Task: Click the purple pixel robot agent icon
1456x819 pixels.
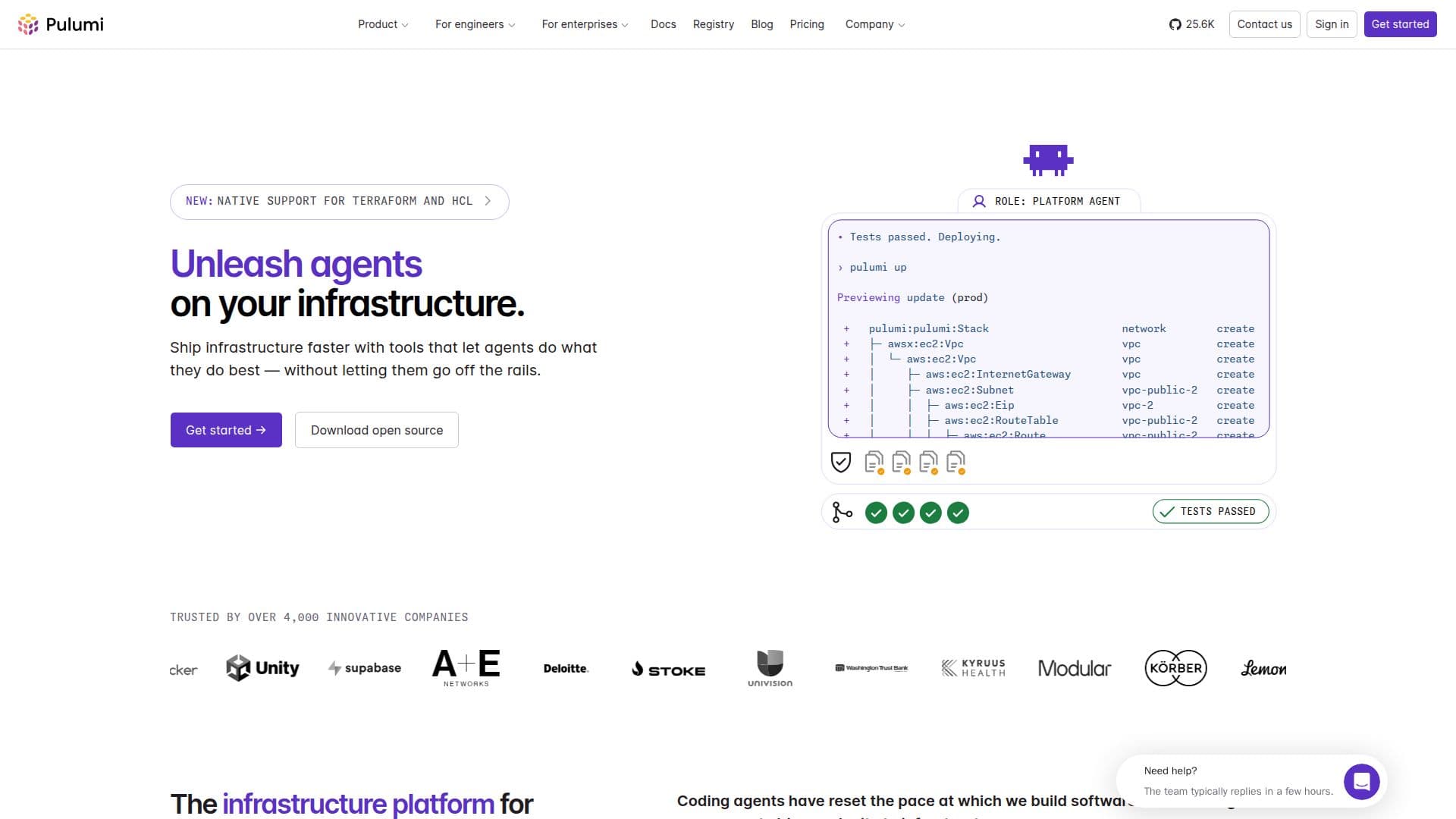Action: [x=1048, y=160]
